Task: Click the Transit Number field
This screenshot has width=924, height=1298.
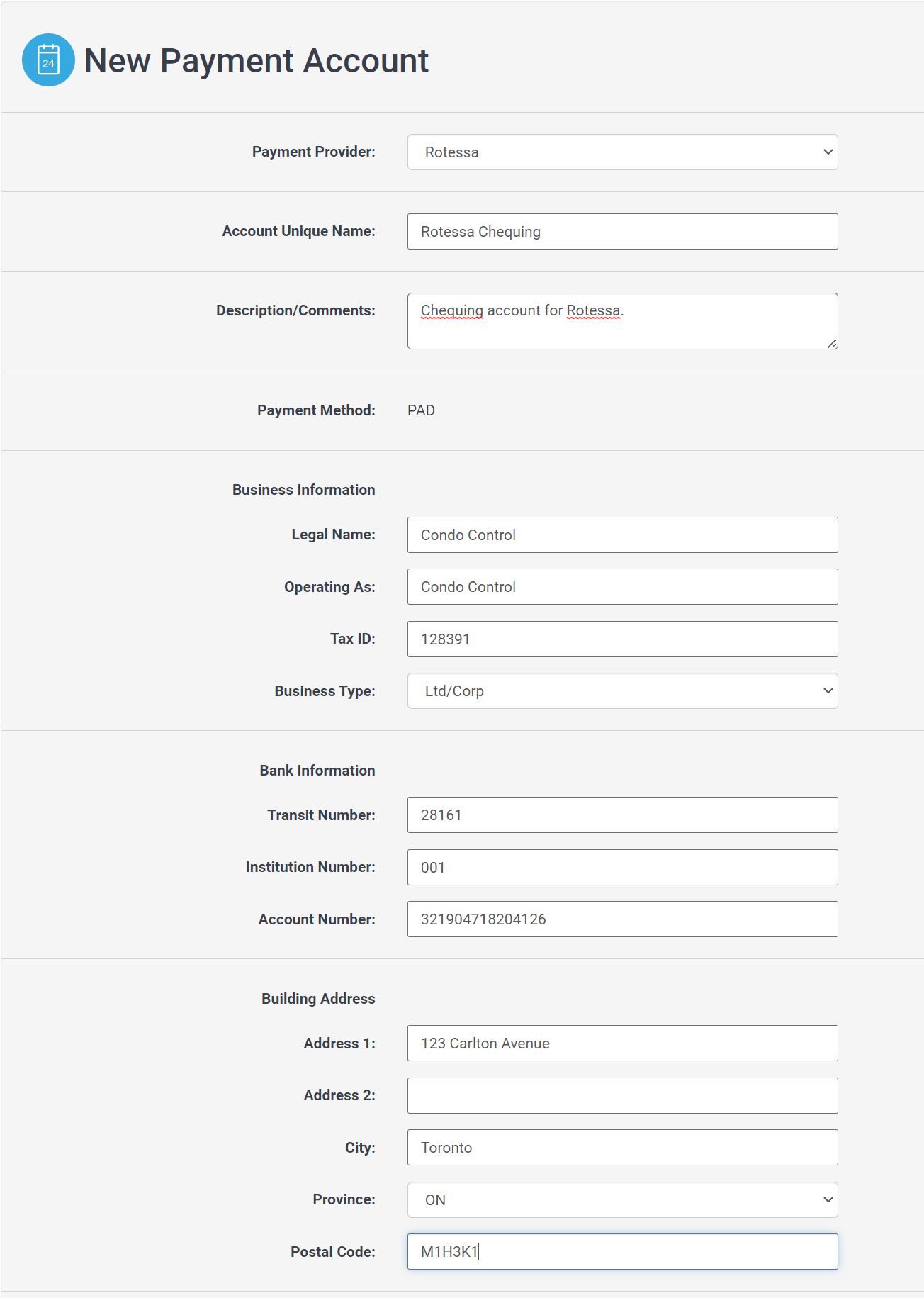Action: [622, 815]
